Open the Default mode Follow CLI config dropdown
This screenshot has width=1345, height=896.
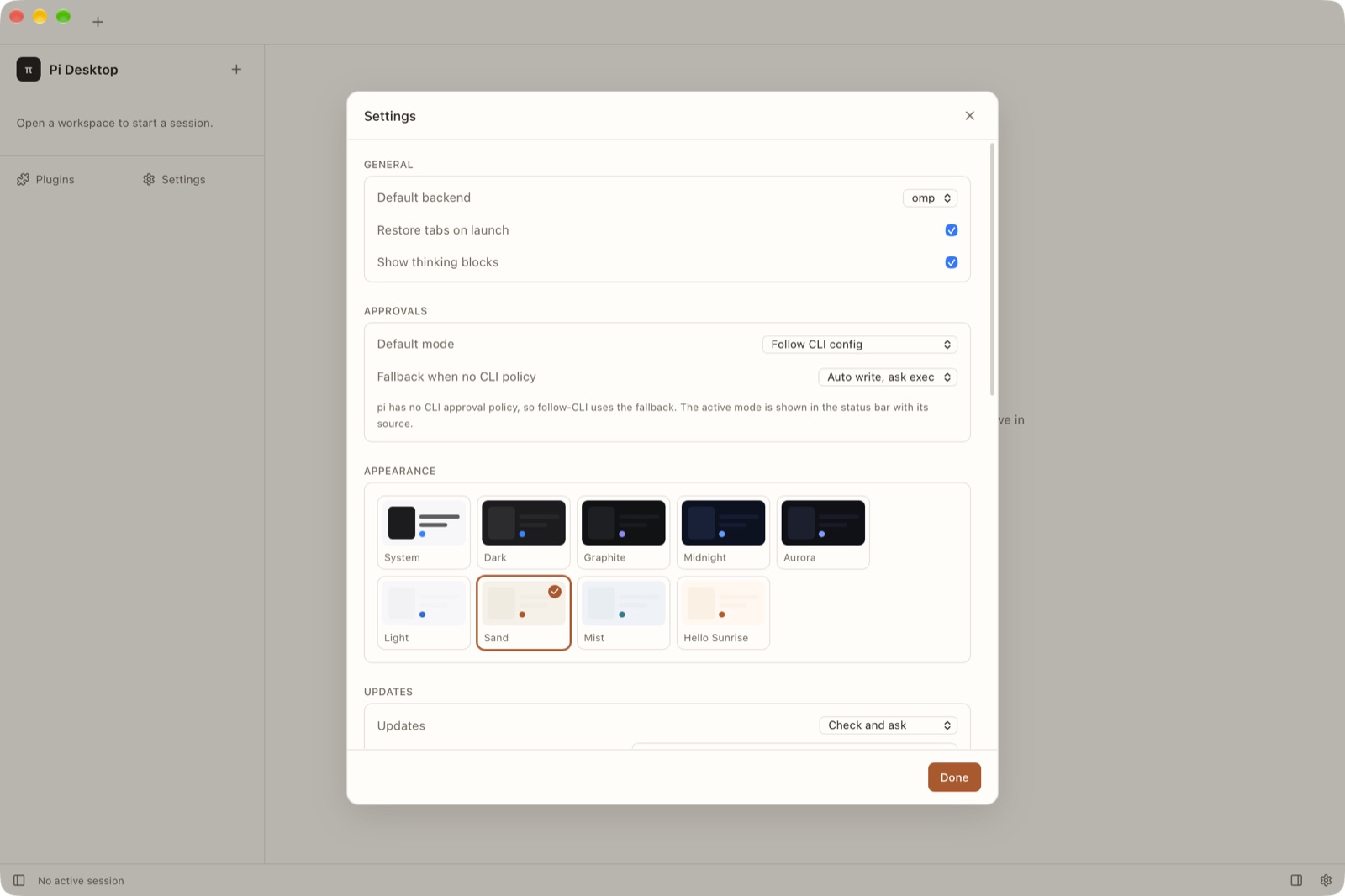tap(860, 345)
